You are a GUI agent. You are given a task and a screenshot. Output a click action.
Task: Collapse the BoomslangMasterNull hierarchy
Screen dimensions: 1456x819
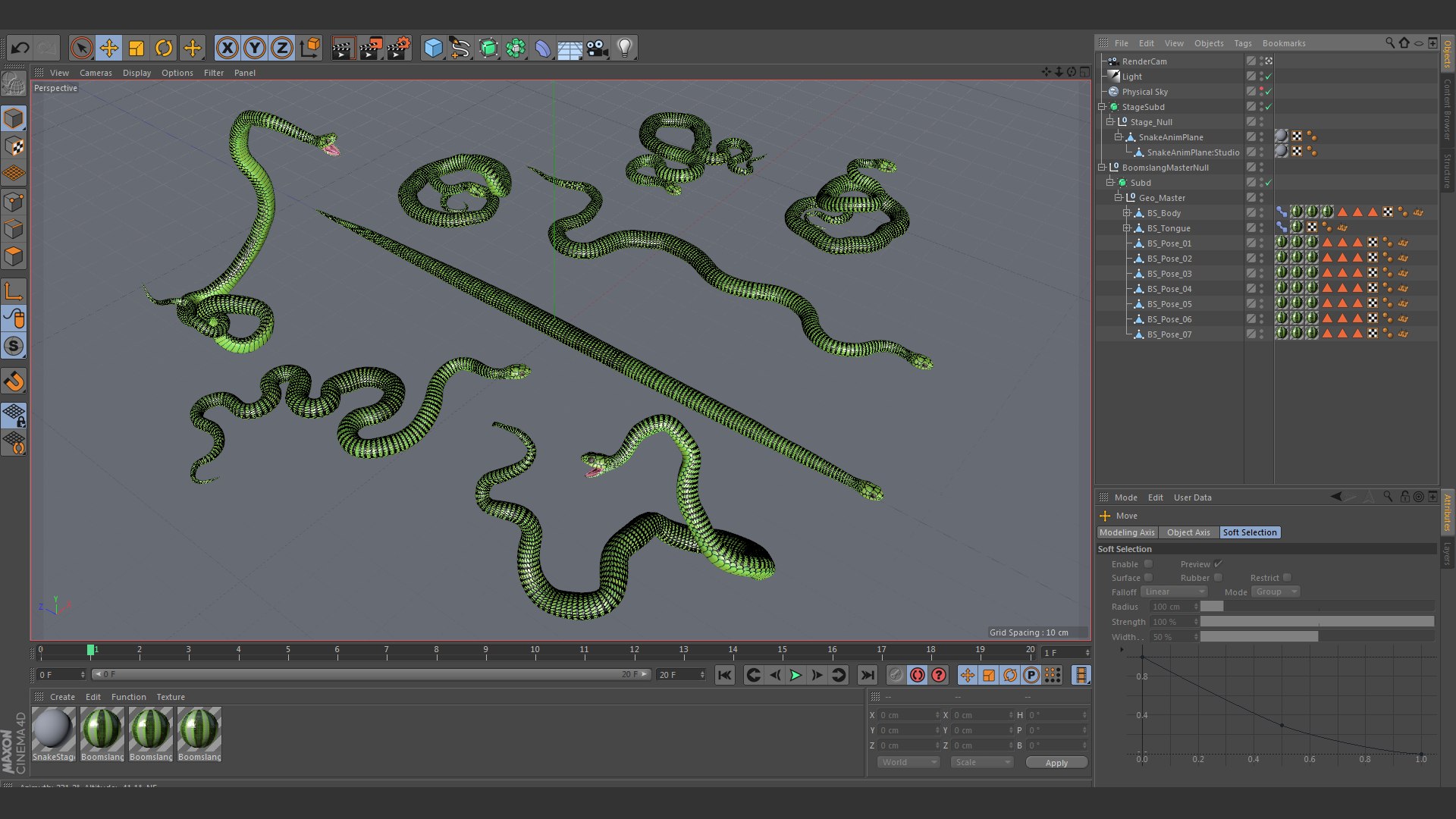pyautogui.click(x=1102, y=168)
